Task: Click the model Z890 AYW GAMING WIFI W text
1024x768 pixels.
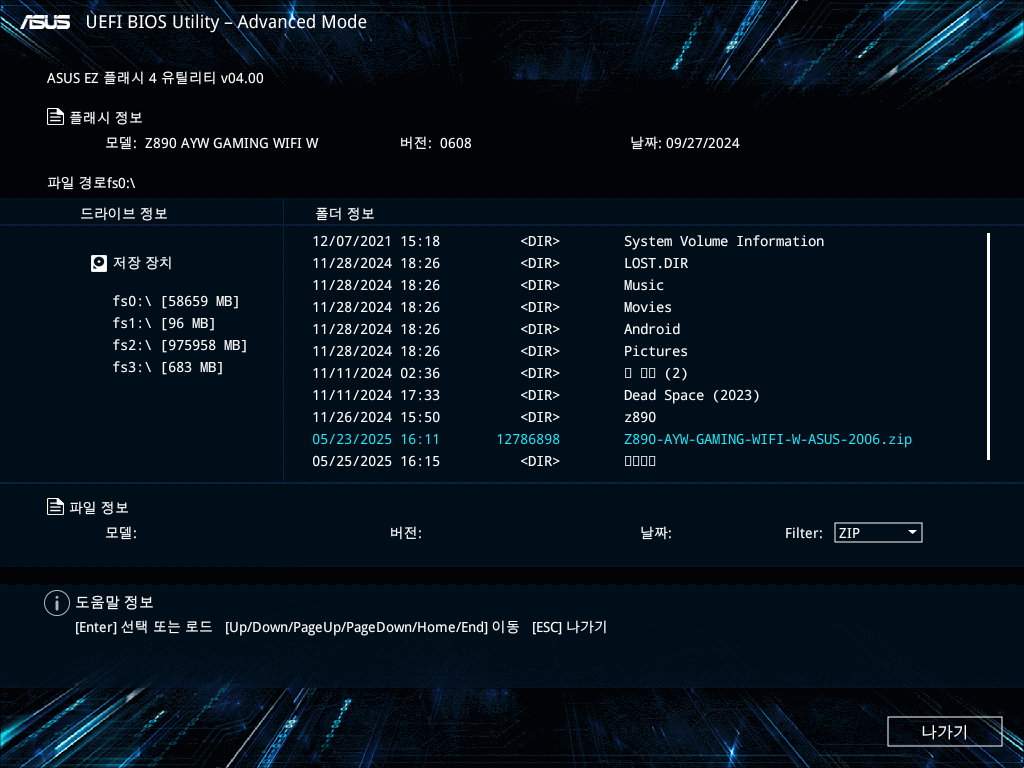Action: pos(231,143)
